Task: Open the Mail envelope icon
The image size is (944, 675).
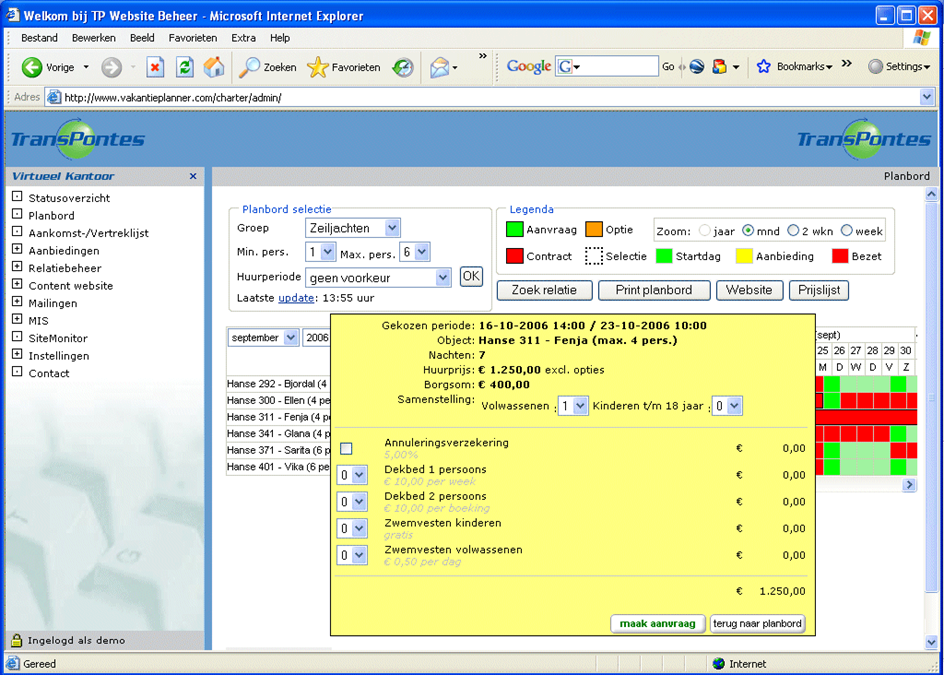Action: pyautogui.click(x=438, y=67)
